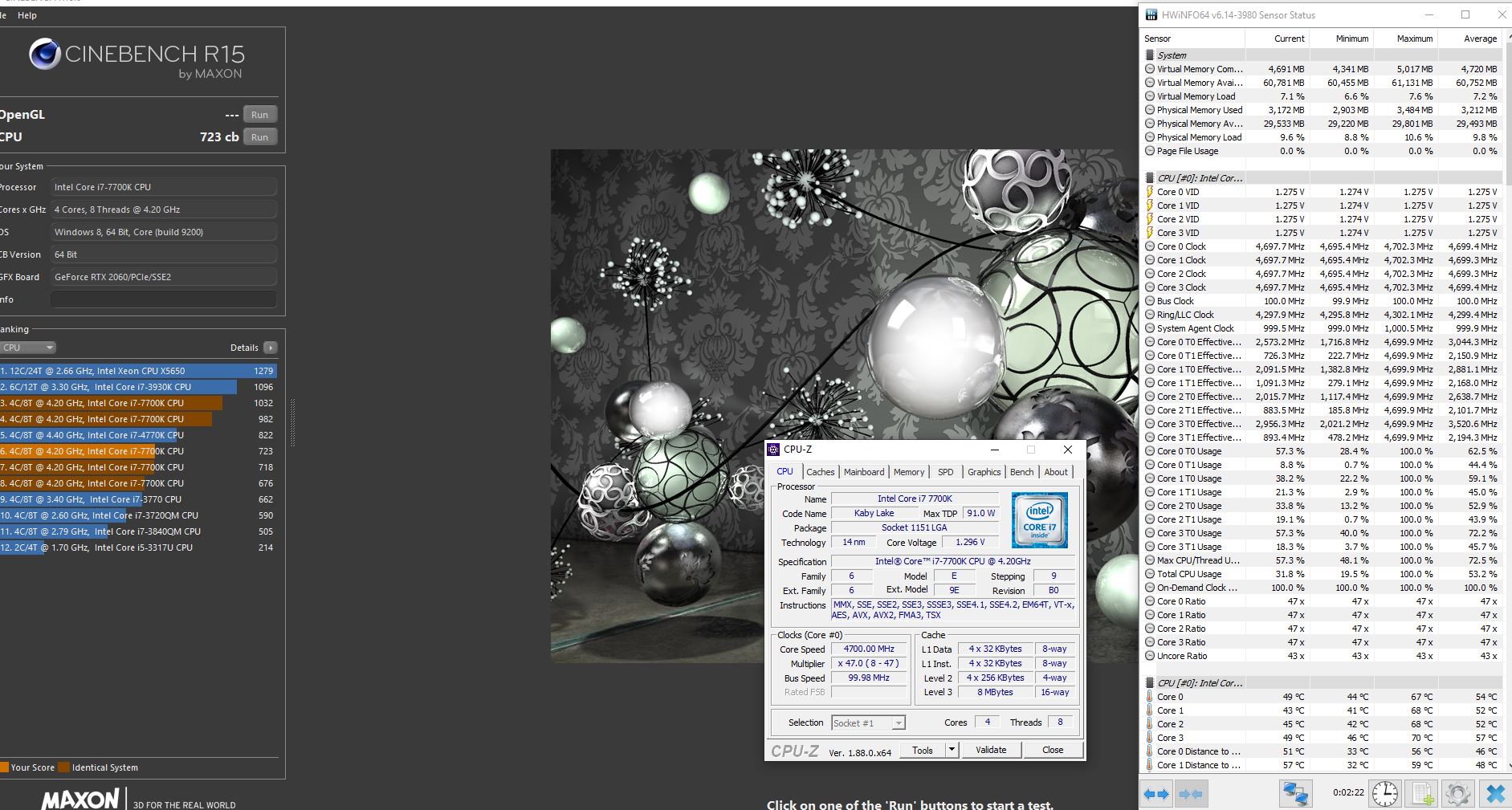Open the CPU-Z Tools dropdown arrow

(952, 750)
